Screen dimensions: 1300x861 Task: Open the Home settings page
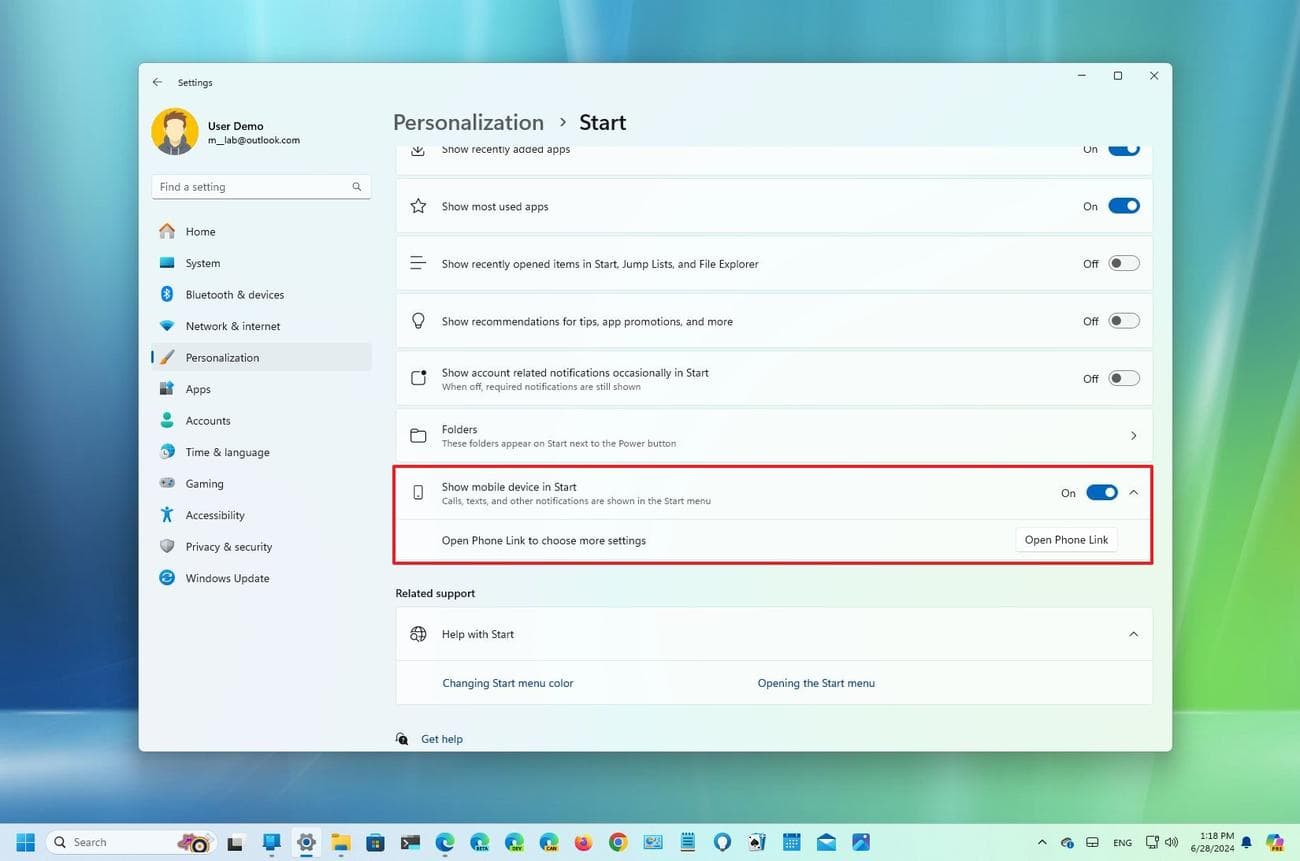(261, 231)
